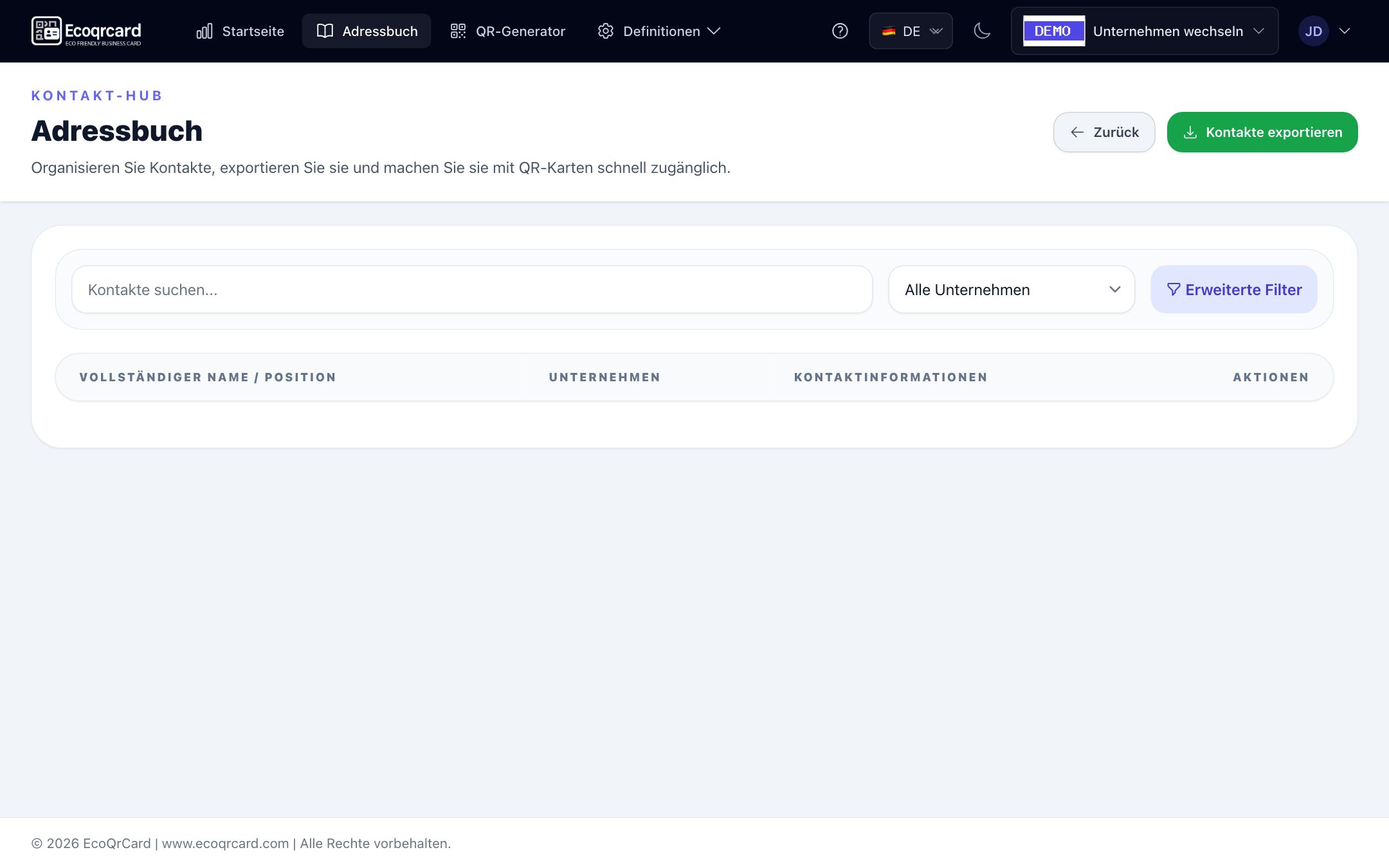This screenshot has height=868, width=1389.
Task: Click the Ecoqrcard logo
Action: (86, 31)
